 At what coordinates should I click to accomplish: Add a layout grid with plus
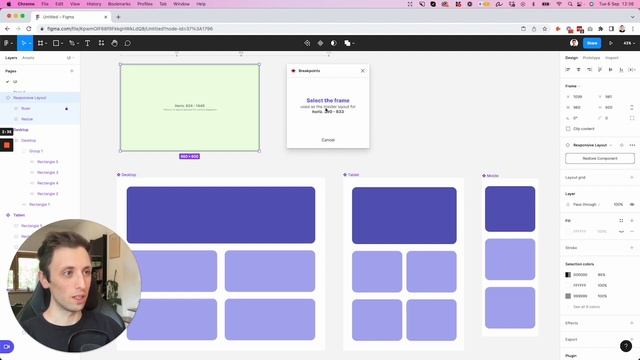click(632, 178)
